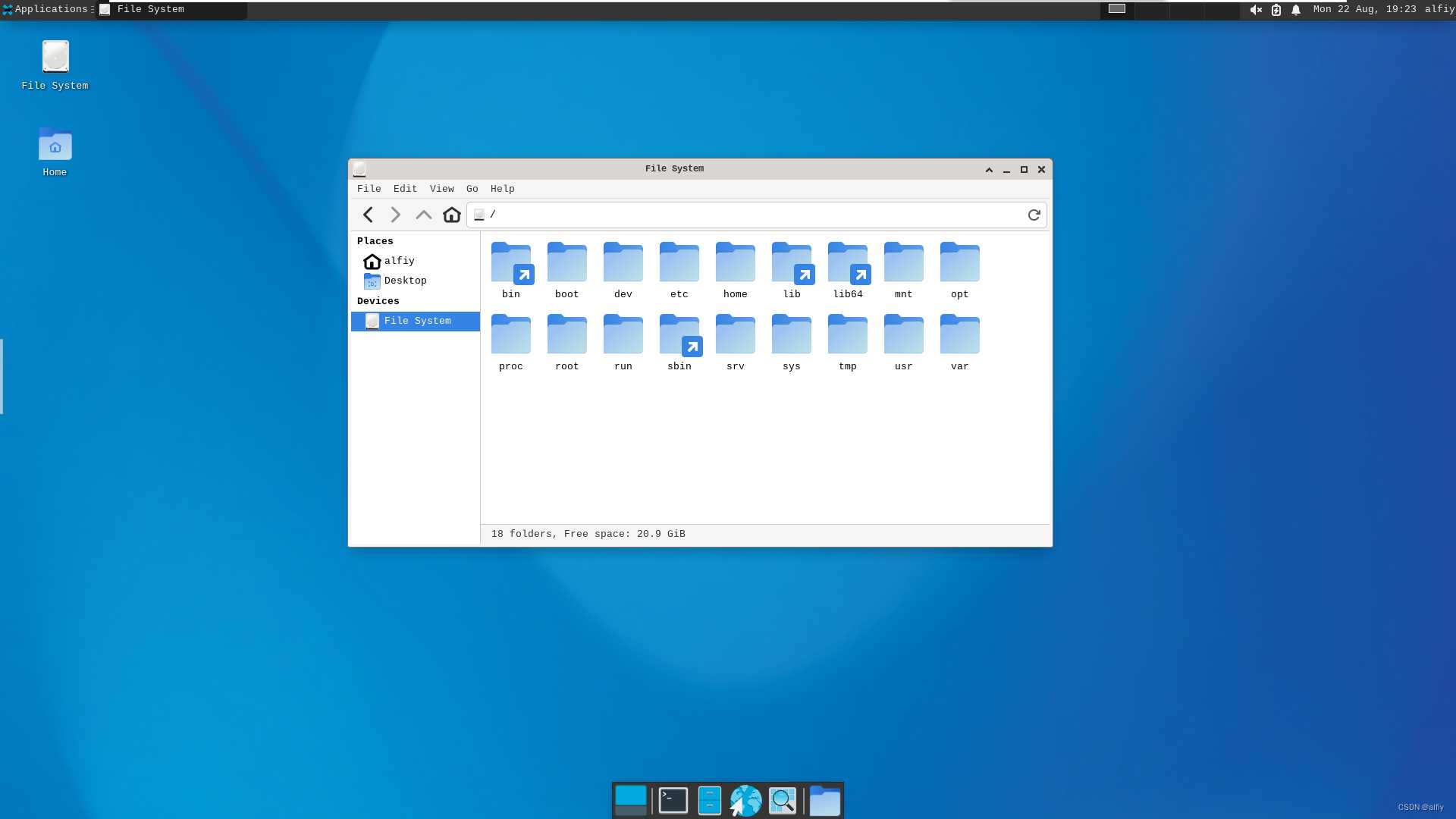The height and width of the screenshot is (819, 1456).
Task: Click the location path bar
Action: click(x=757, y=215)
